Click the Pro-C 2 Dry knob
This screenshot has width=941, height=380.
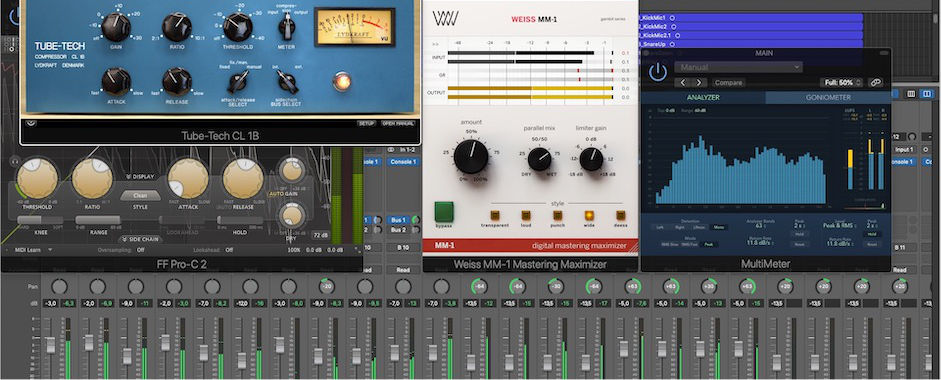point(292,215)
